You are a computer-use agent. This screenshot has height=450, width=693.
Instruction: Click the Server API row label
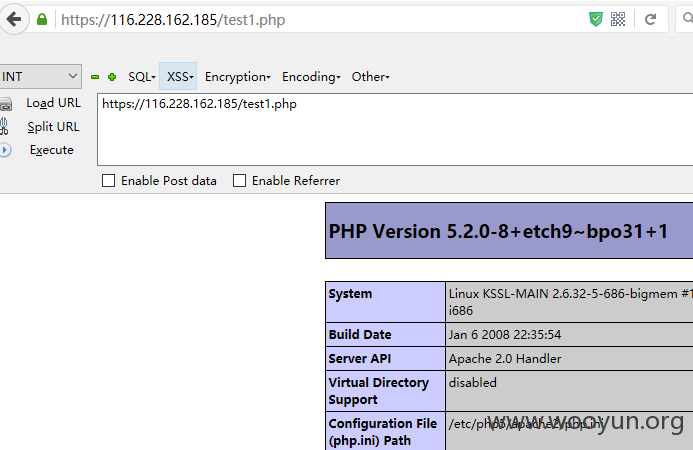click(x=360, y=358)
